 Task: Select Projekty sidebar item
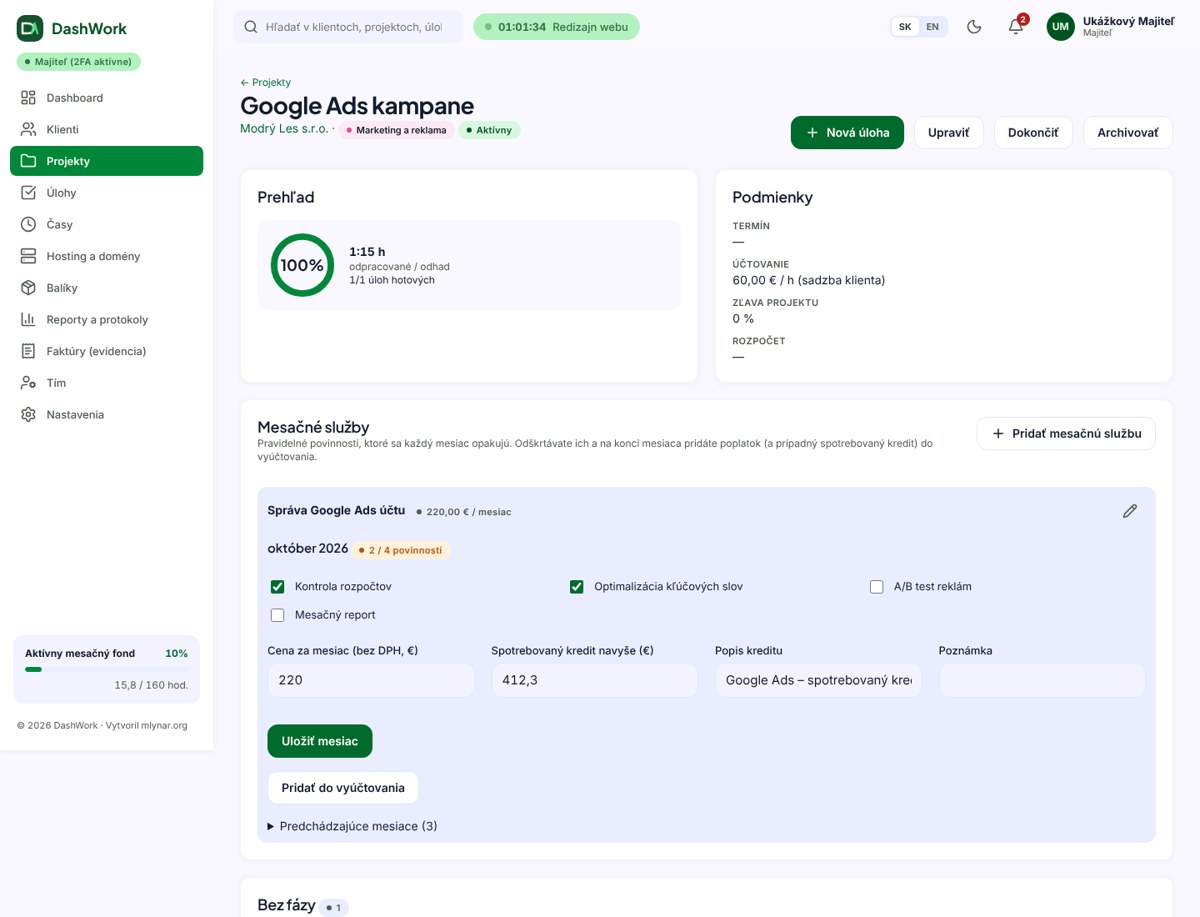click(106, 161)
